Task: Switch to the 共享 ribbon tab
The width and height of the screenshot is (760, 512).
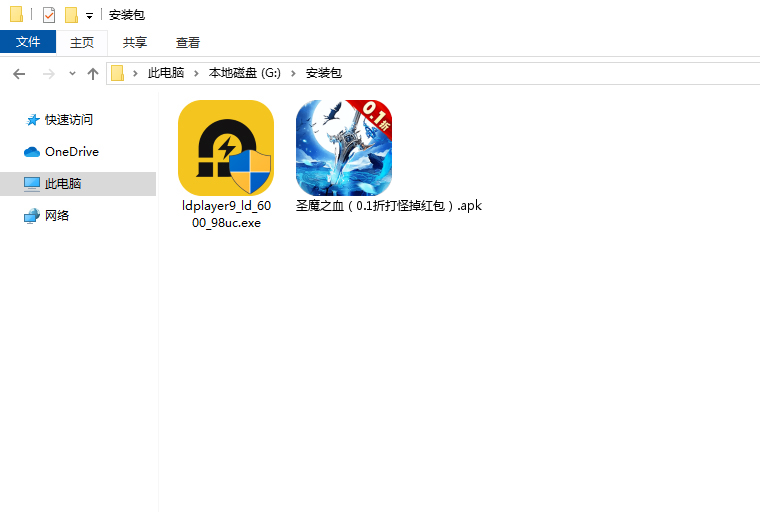Action: [x=135, y=42]
